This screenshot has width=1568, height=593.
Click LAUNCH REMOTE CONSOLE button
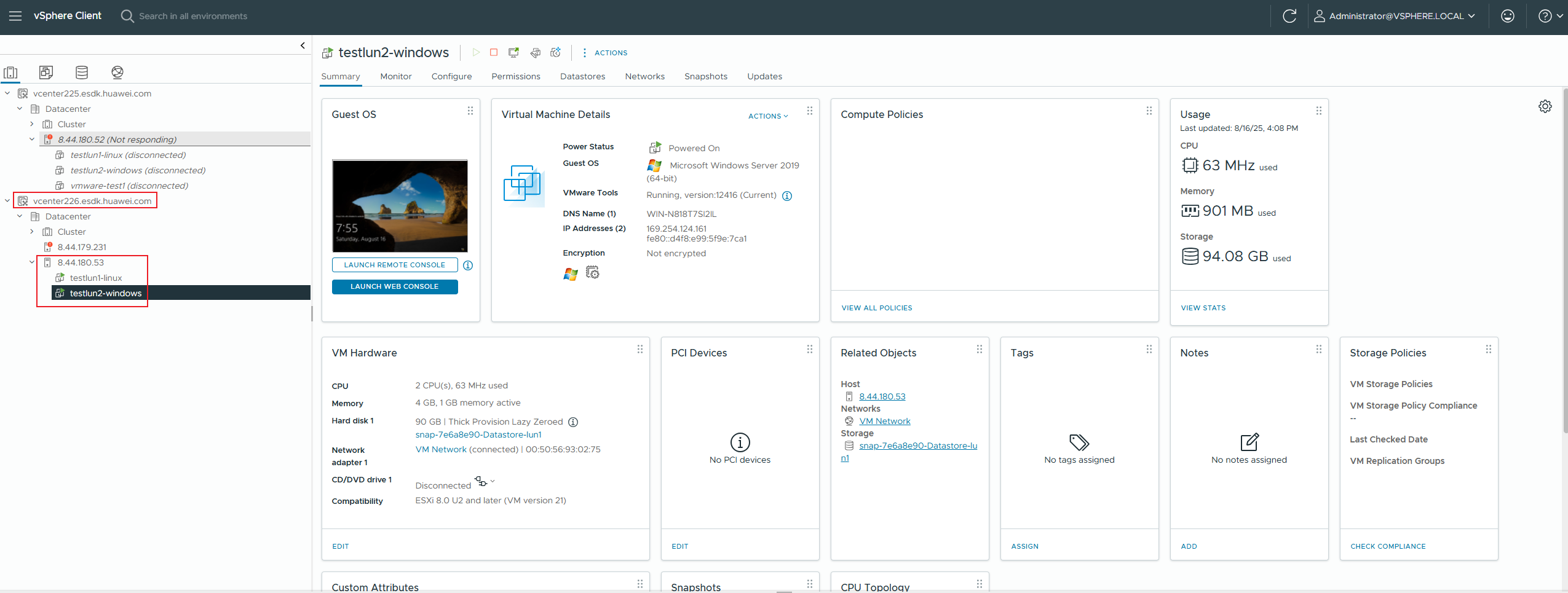(395, 265)
